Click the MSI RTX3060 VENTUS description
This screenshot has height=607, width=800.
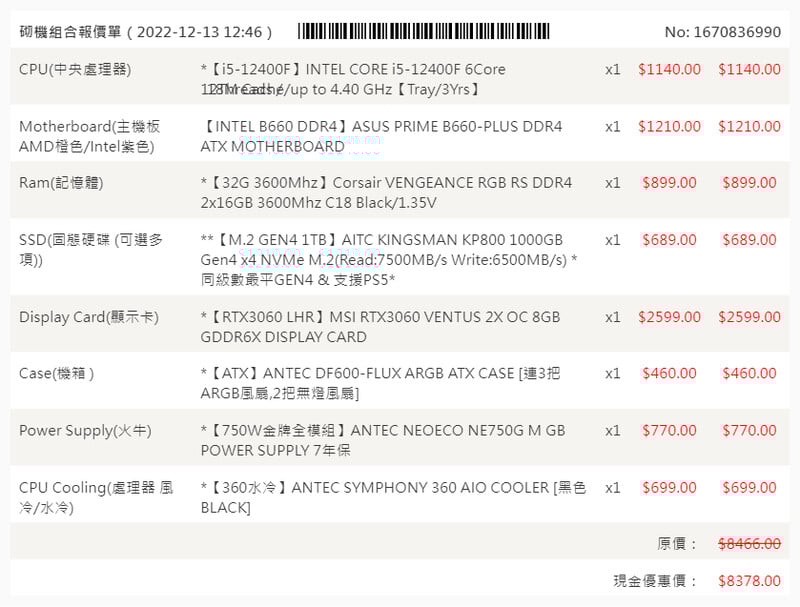(381, 327)
